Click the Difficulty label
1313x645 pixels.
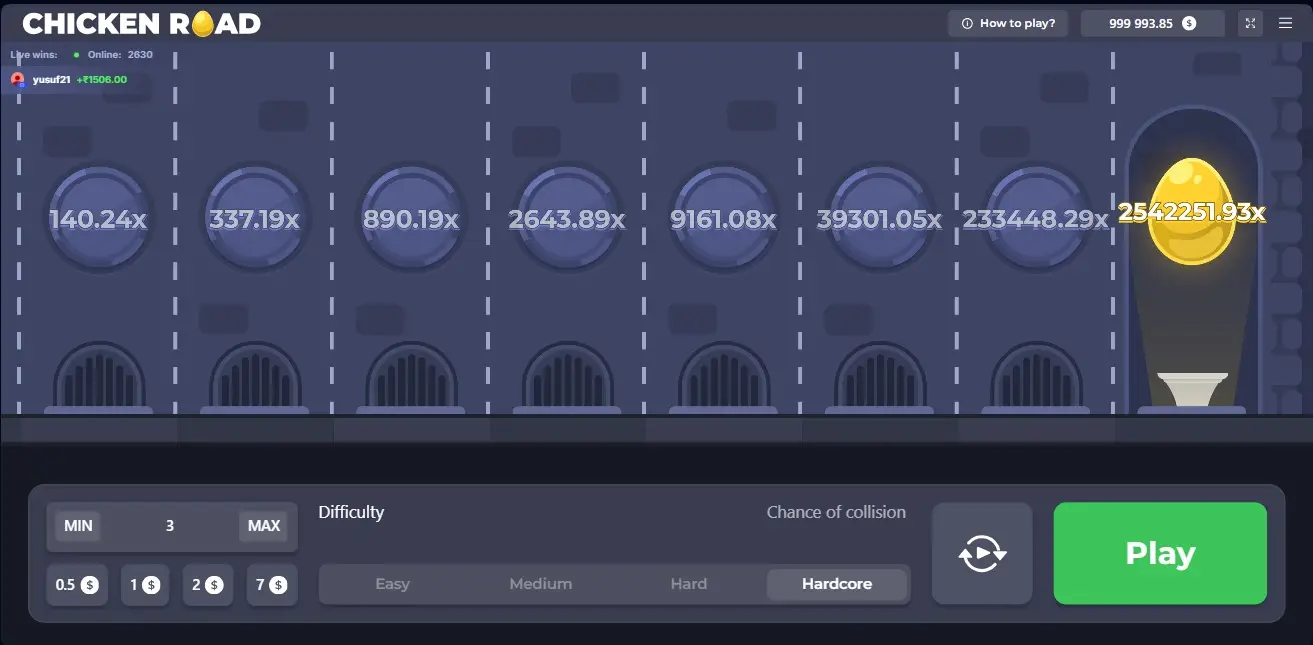click(351, 512)
